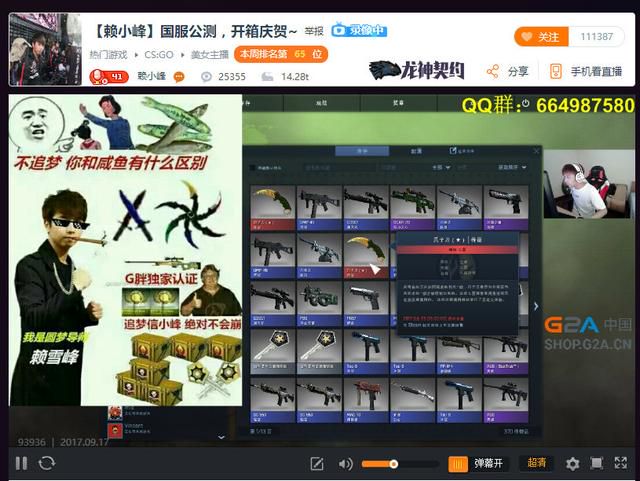Select the Desert Eagle pistol item
Image resolution: width=640 pixels, height=481 pixels.
tap(506, 208)
